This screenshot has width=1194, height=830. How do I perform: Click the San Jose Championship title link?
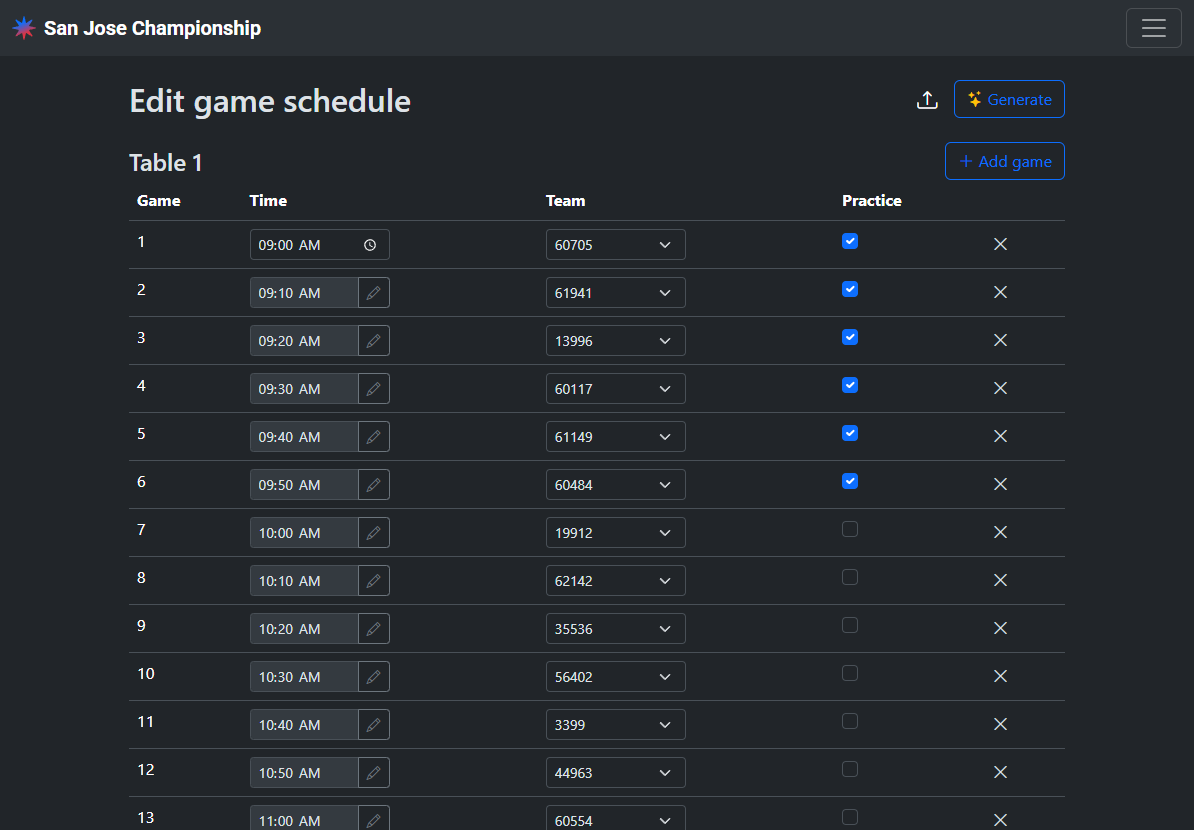tap(152, 28)
